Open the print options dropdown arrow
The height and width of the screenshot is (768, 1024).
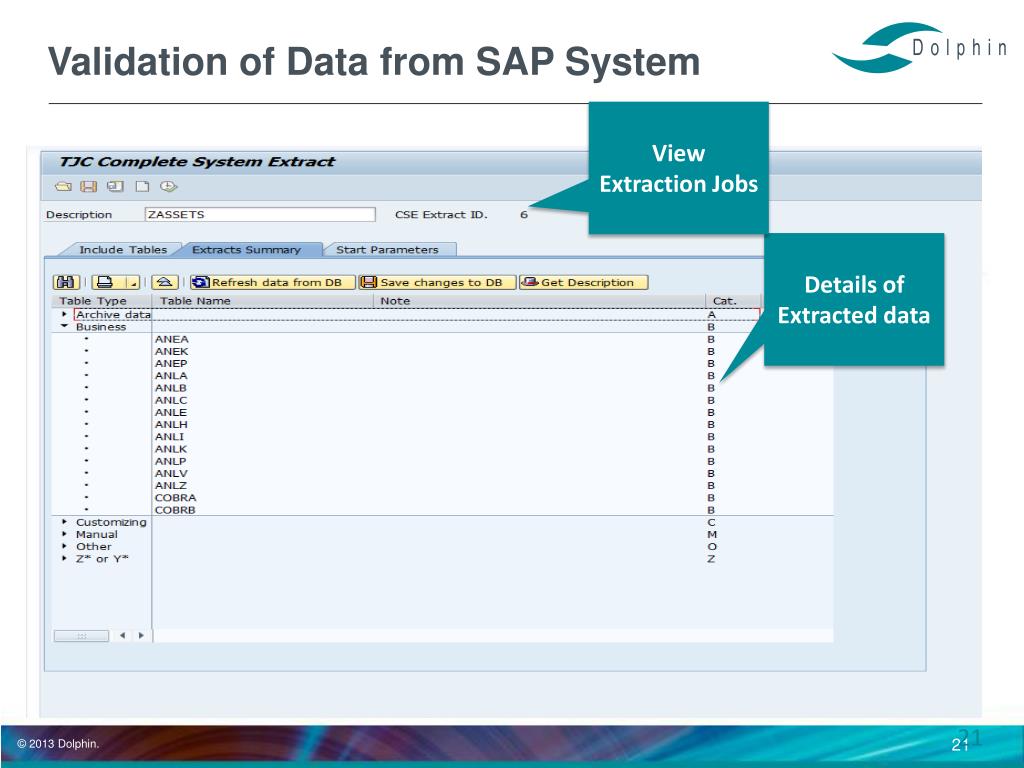(133, 282)
